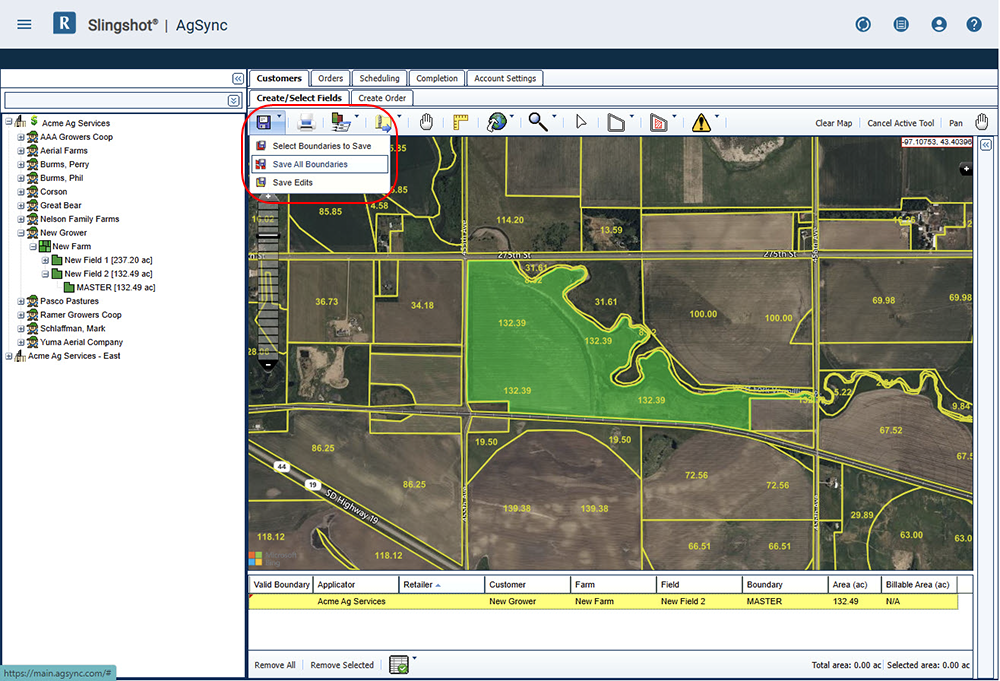
Task: Click the export file arrow toolbar icon
Action: point(384,122)
